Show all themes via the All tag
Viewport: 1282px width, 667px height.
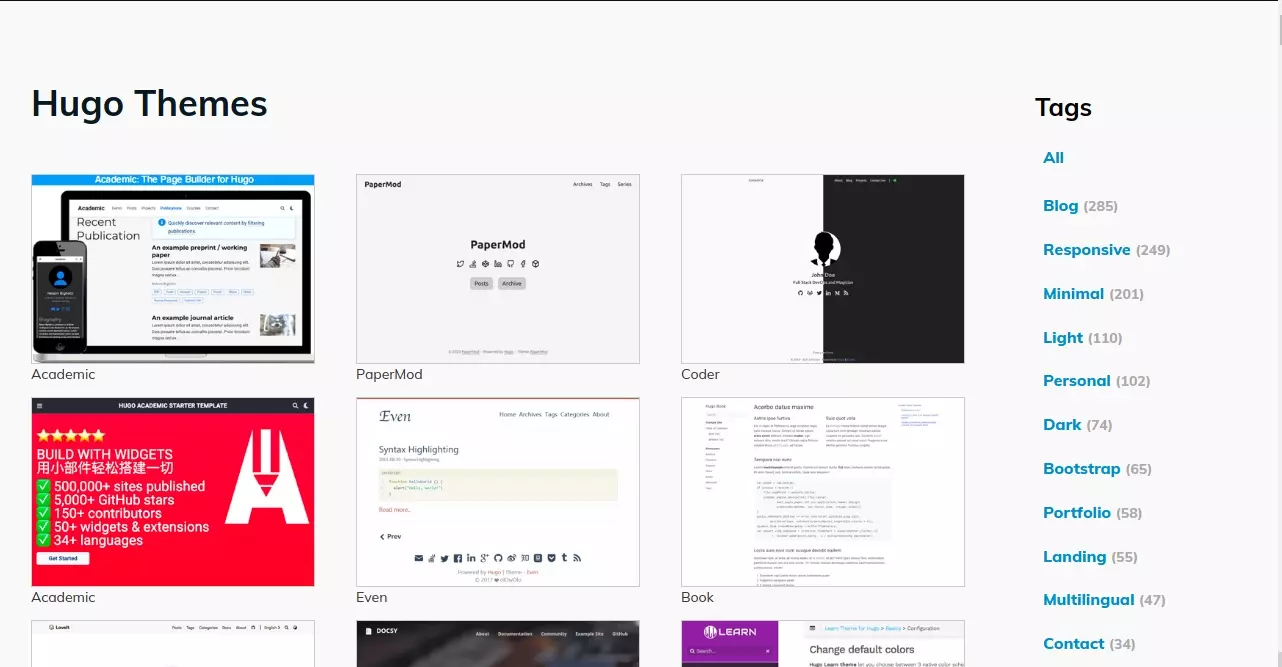tap(1053, 158)
